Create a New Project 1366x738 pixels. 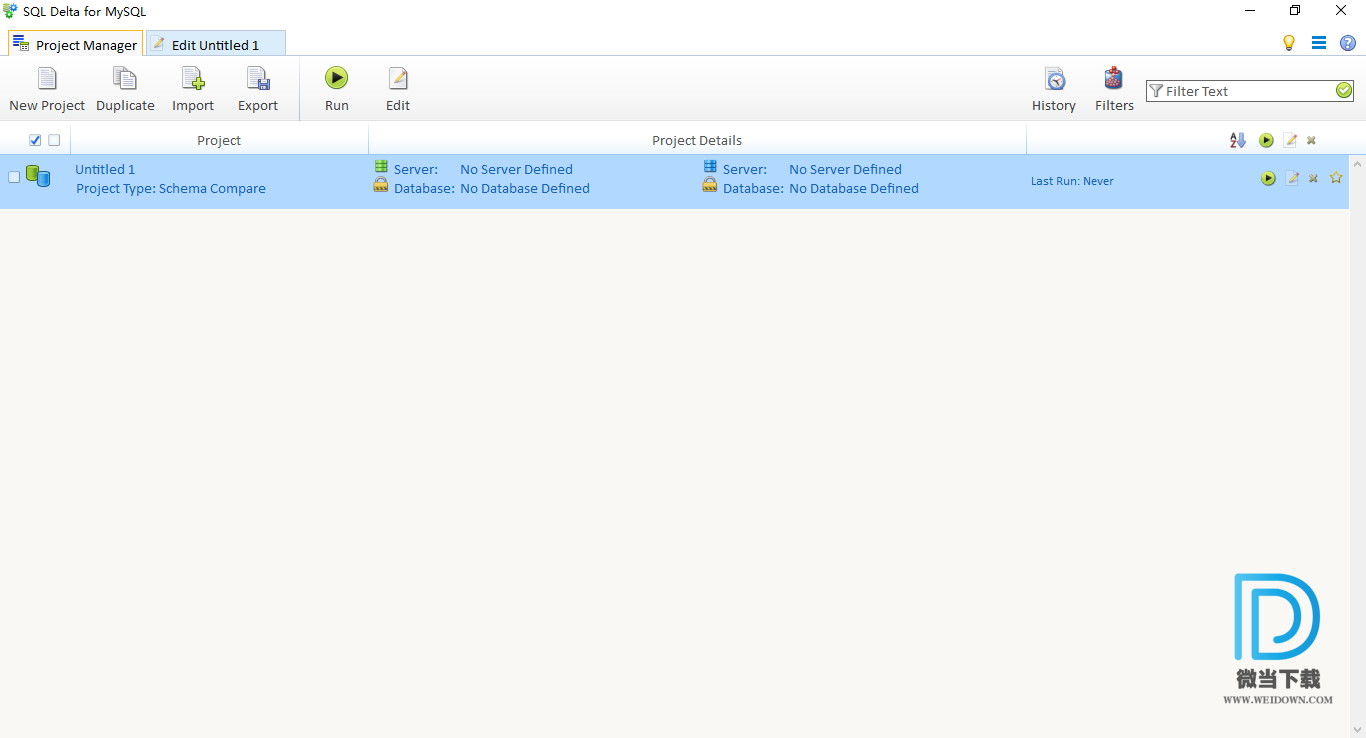click(x=47, y=89)
